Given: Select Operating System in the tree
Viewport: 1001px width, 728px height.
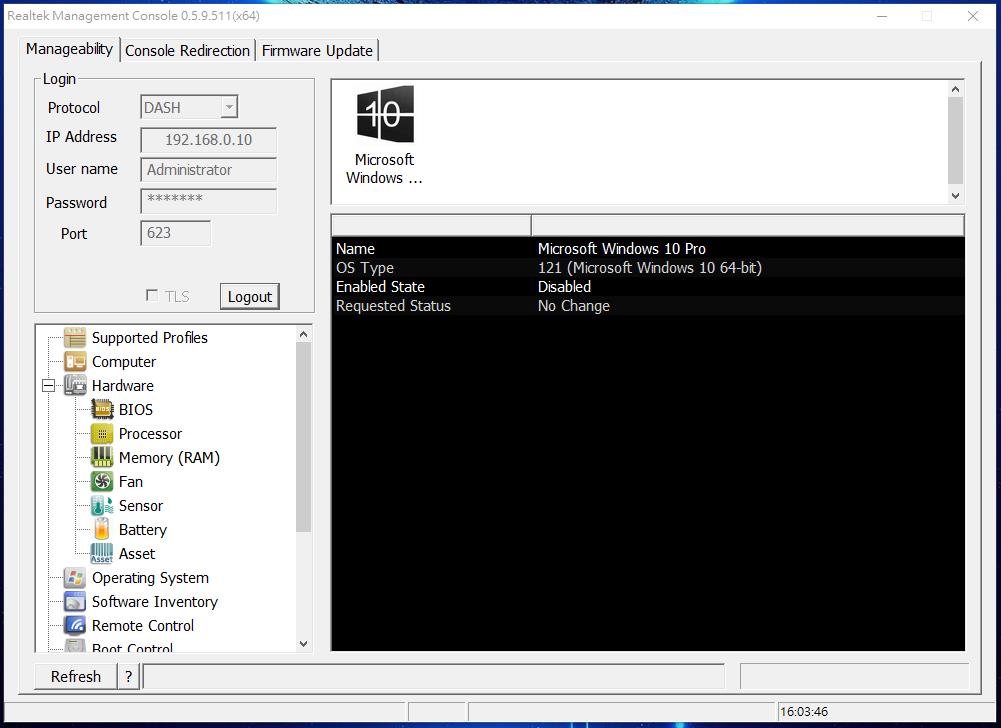Looking at the screenshot, I should [x=151, y=578].
